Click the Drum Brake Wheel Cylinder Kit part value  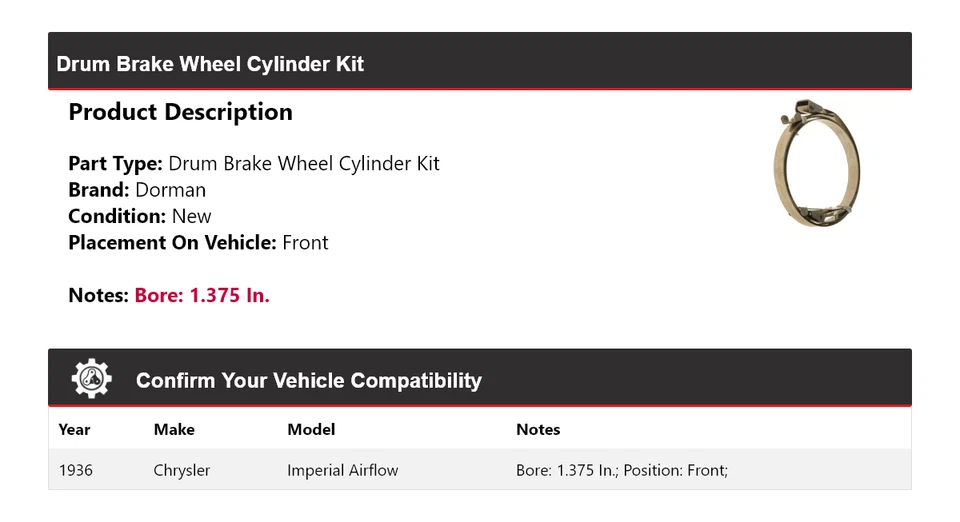tap(304, 164)
